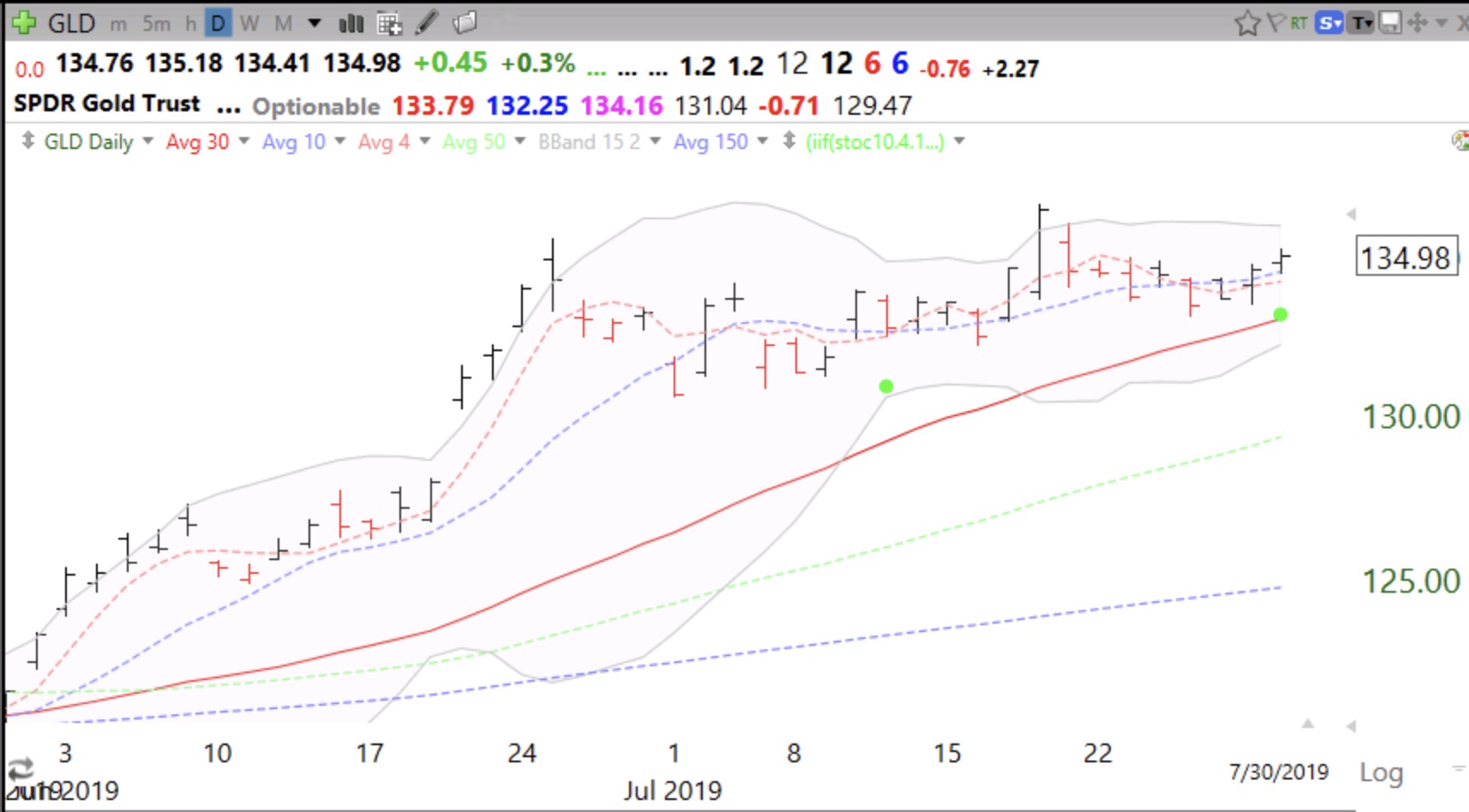Switch to the 5m timeframe
The image size is (1469, 812).
156,23
